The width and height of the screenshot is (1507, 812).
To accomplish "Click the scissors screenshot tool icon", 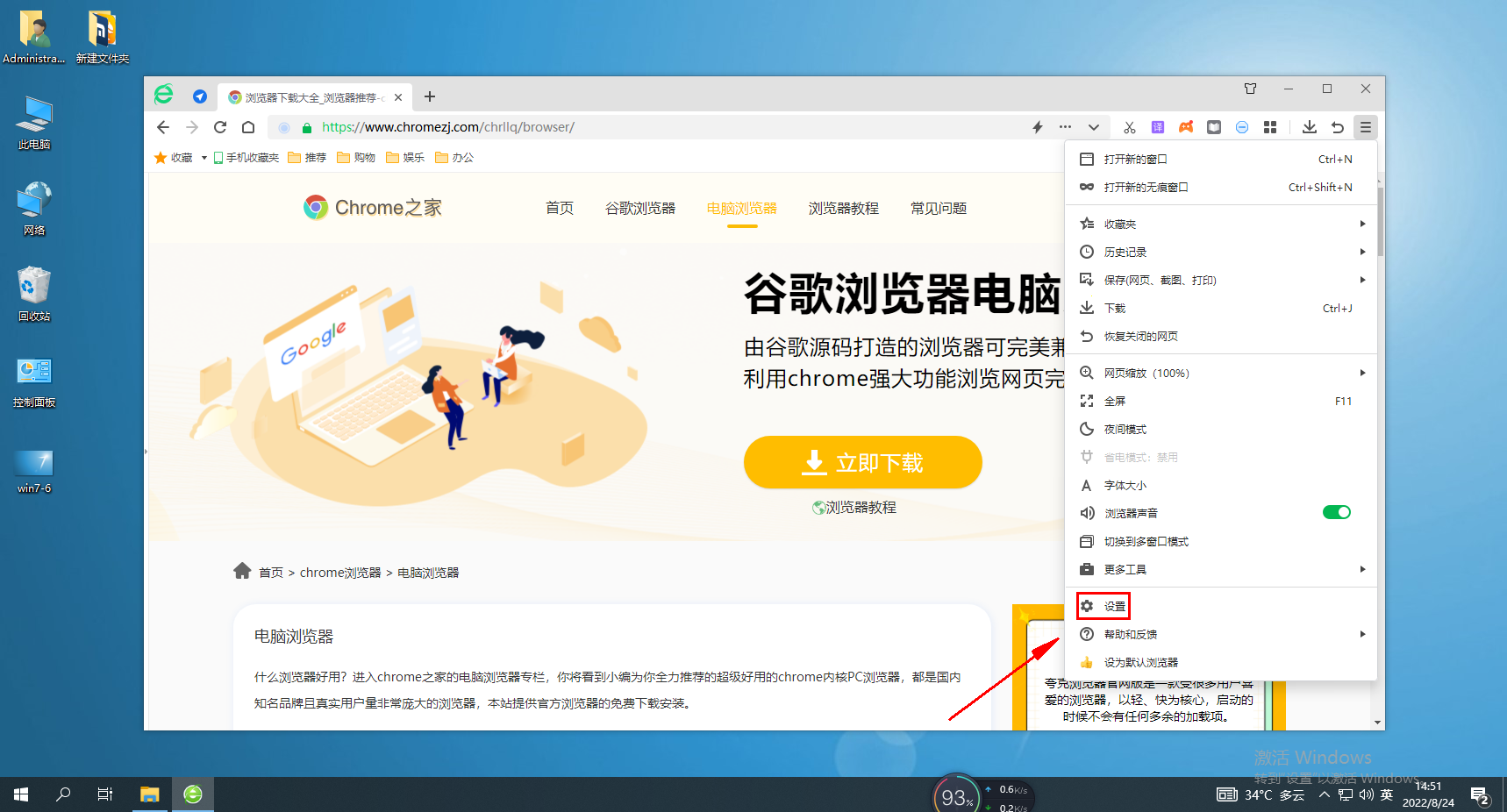I will pos(1129,127).
